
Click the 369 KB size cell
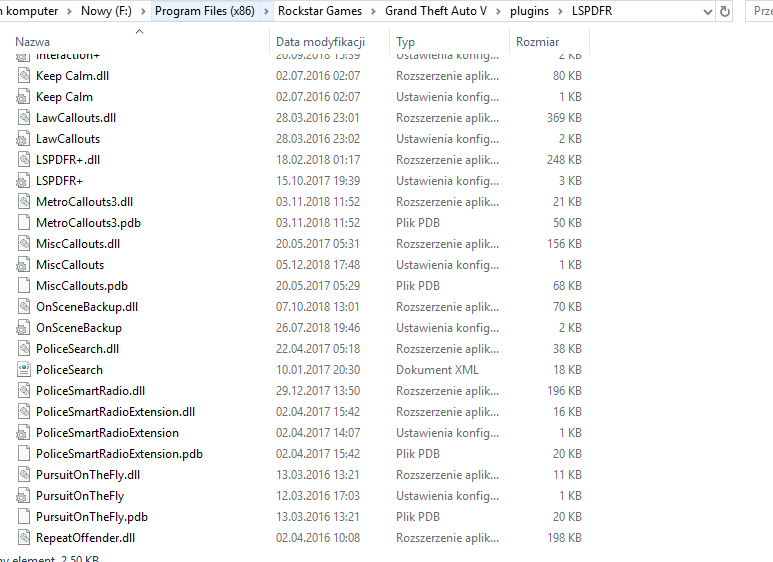[564, 117]
